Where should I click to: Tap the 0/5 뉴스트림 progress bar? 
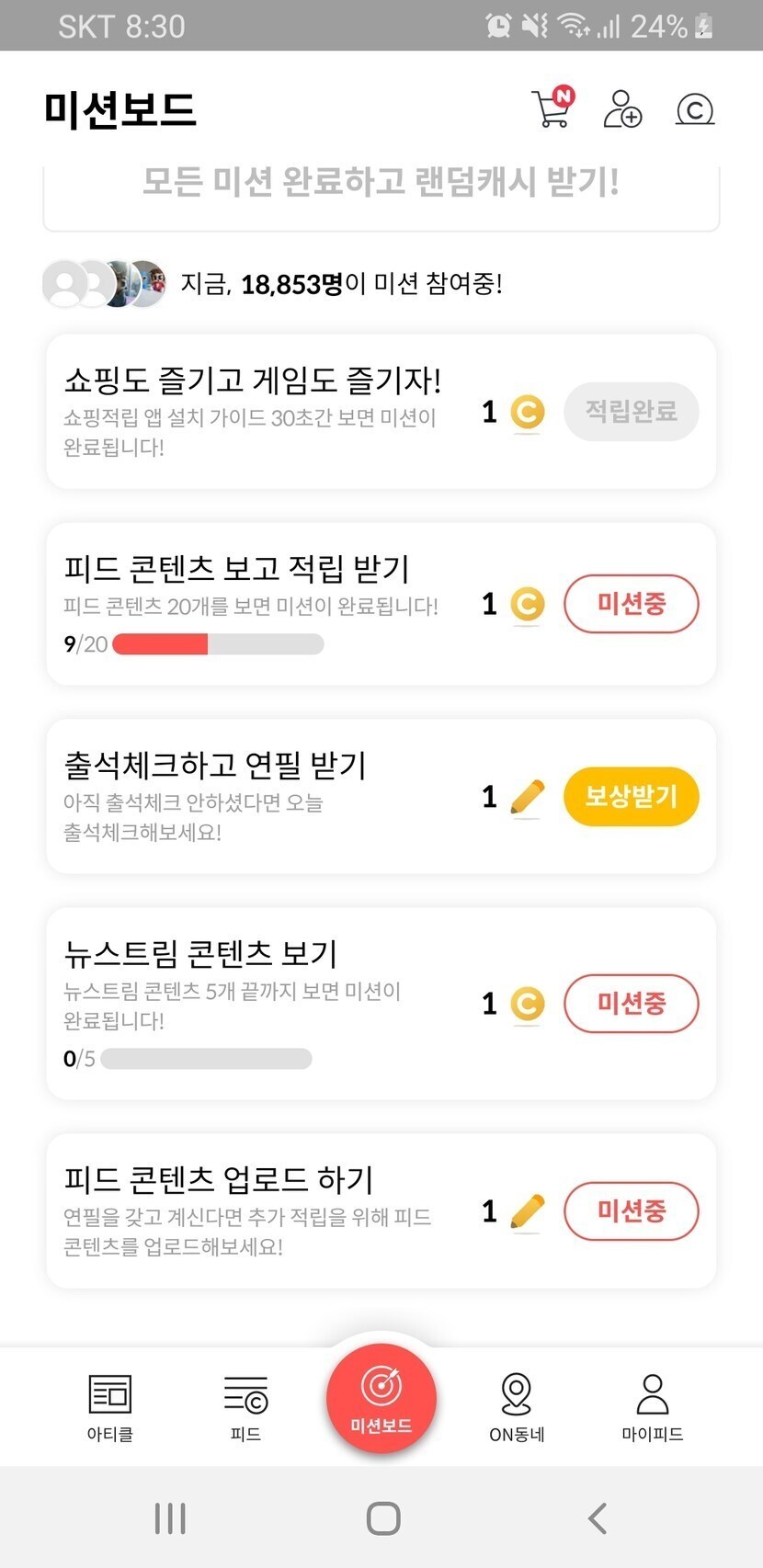click(x=206, y=1059)
